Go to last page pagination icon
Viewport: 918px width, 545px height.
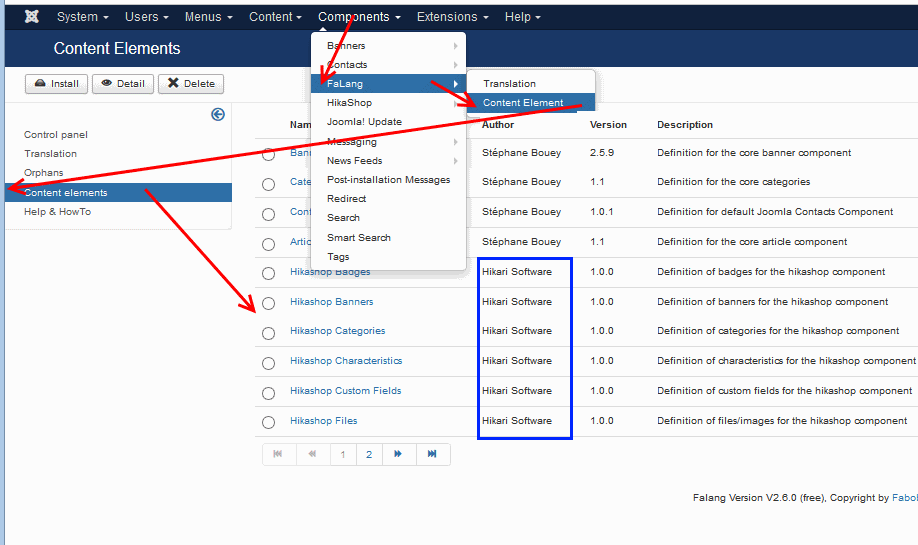tap(432, 454)
